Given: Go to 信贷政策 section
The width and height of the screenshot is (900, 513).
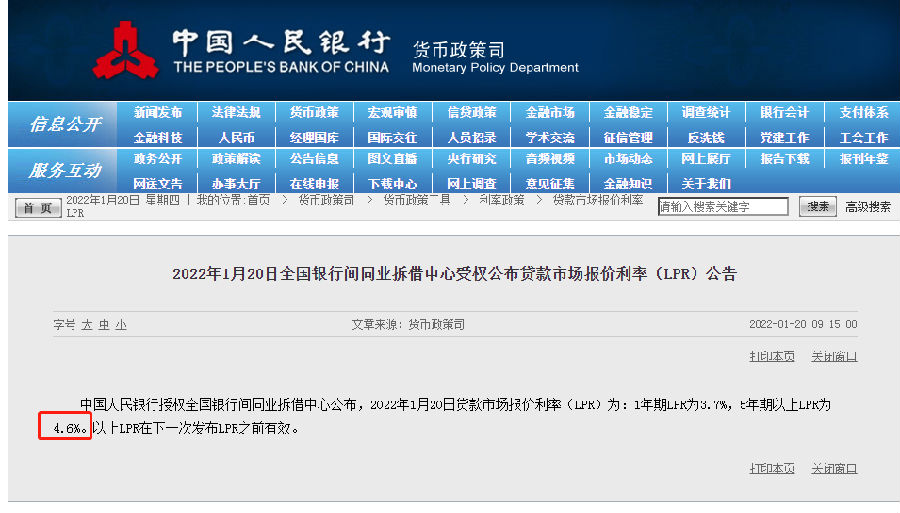Looking at the screenshot, I should coord(472,112).
